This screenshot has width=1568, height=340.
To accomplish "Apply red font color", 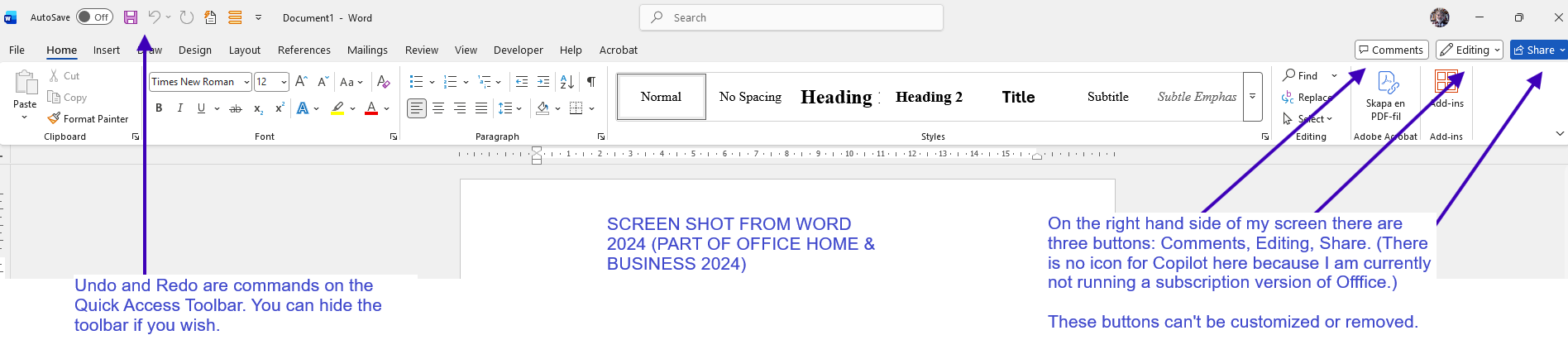I will [371, 108].
